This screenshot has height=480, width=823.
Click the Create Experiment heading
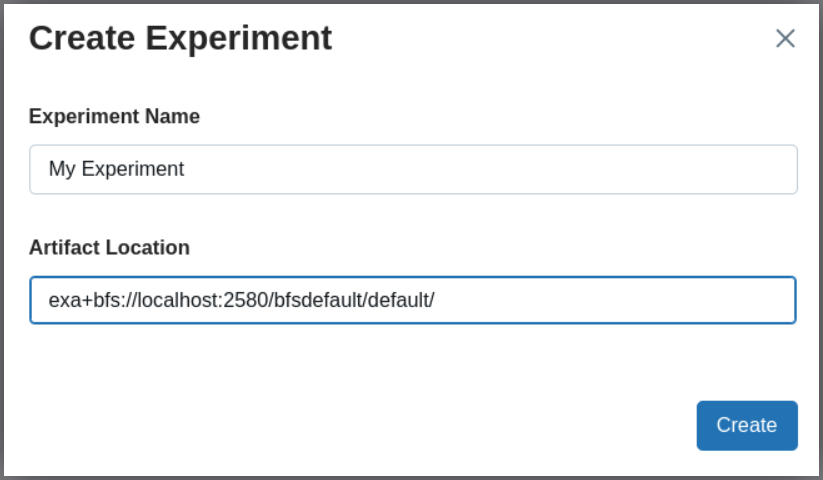pyautogui.click(x=180, y=38)
